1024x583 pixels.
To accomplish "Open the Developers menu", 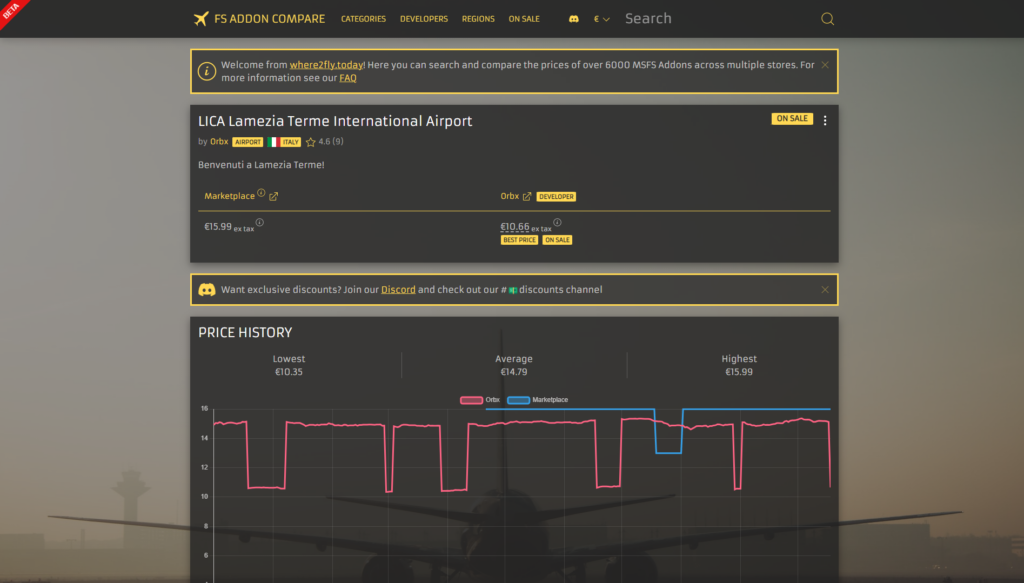I will point(424,19).
